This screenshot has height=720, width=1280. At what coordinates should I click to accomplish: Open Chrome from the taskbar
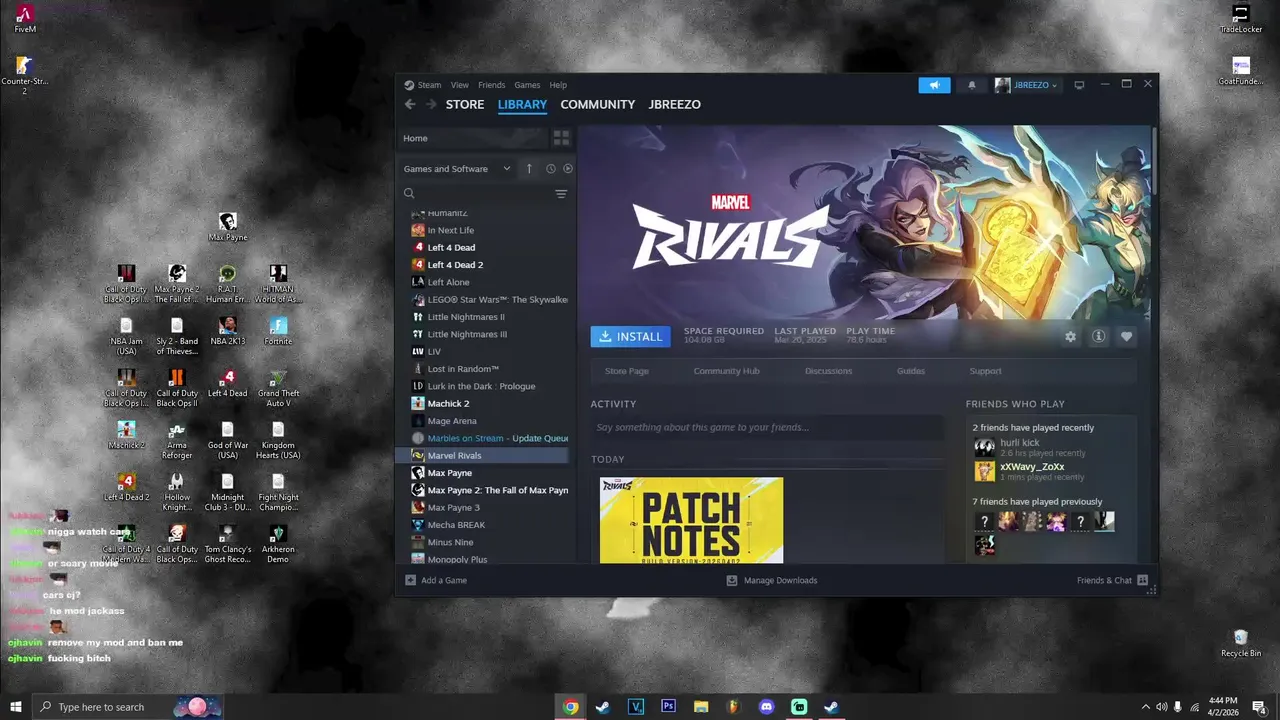pyautogui.click(x=570, y=707)
